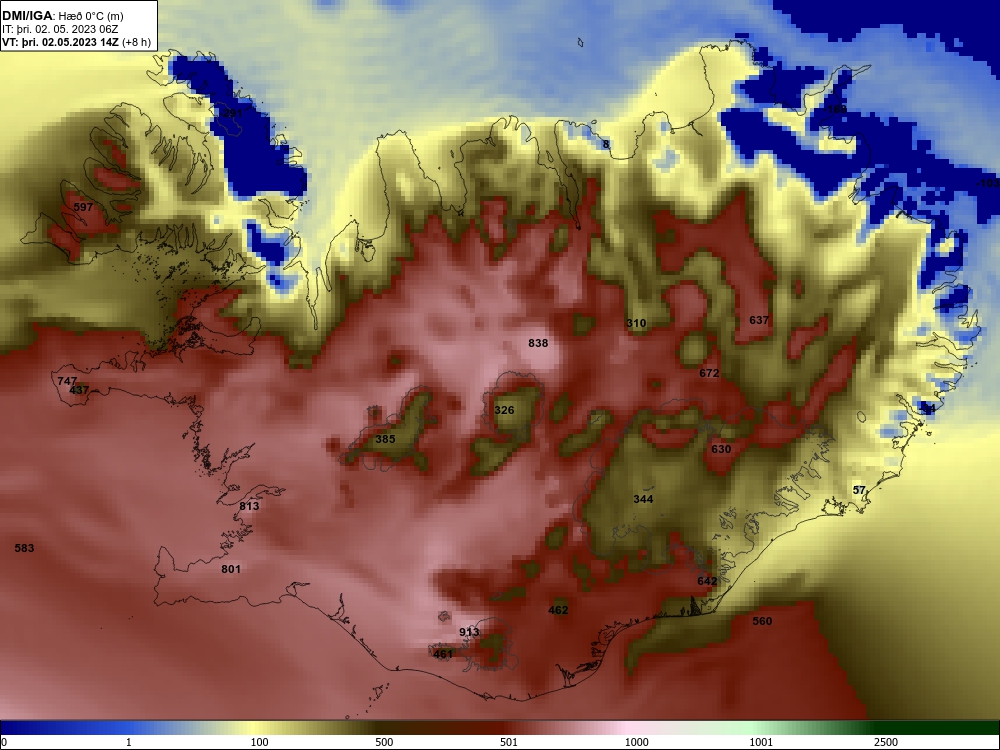Screen dimensions: 1000x750
Task: Click the 637 value in the northeast
Action: pyautogui.click(x=759, y=320)
